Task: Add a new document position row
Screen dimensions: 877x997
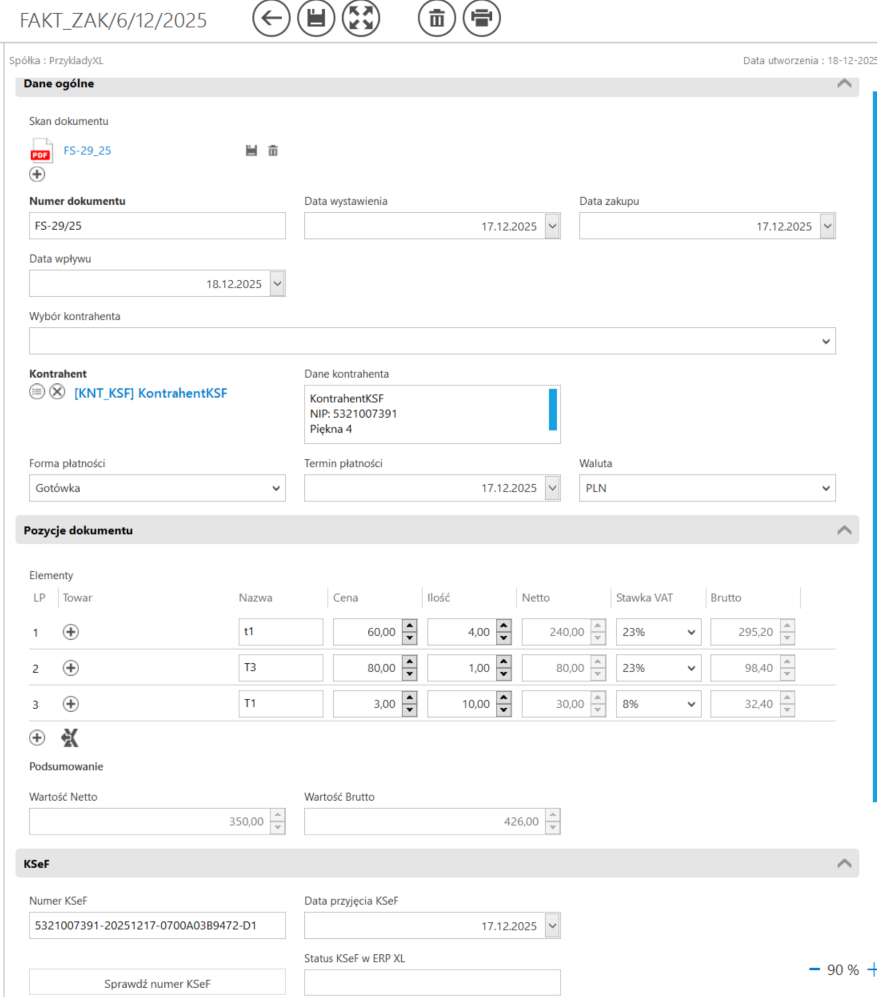Action: pos(37,738)
